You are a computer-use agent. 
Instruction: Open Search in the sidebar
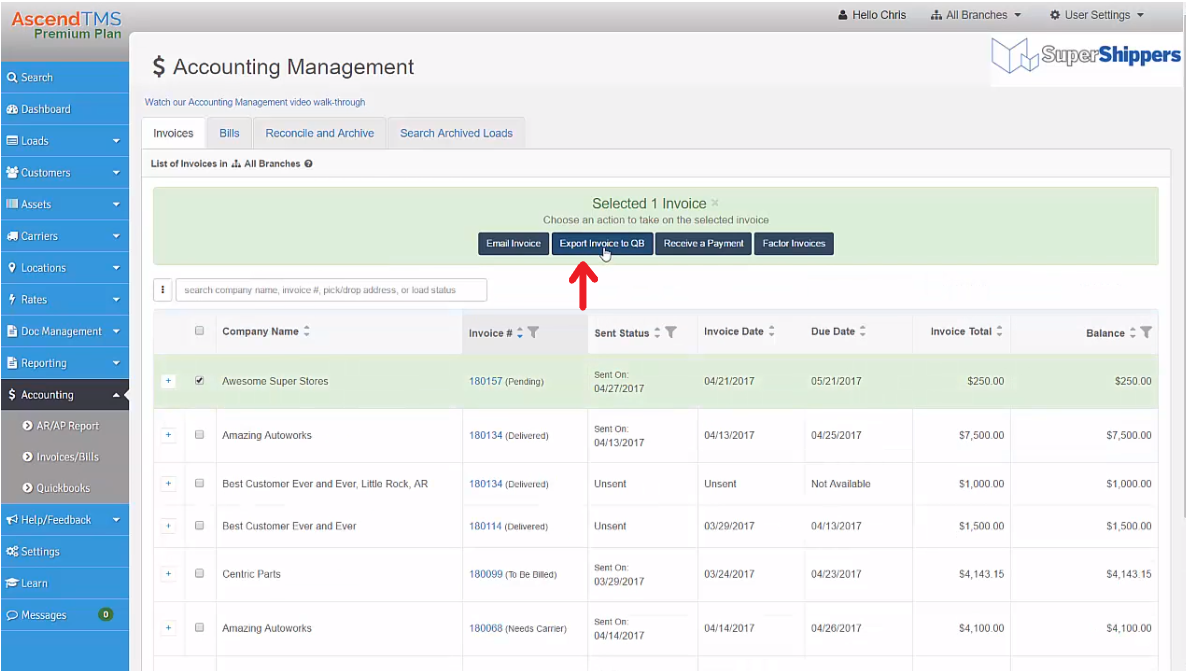65,77
